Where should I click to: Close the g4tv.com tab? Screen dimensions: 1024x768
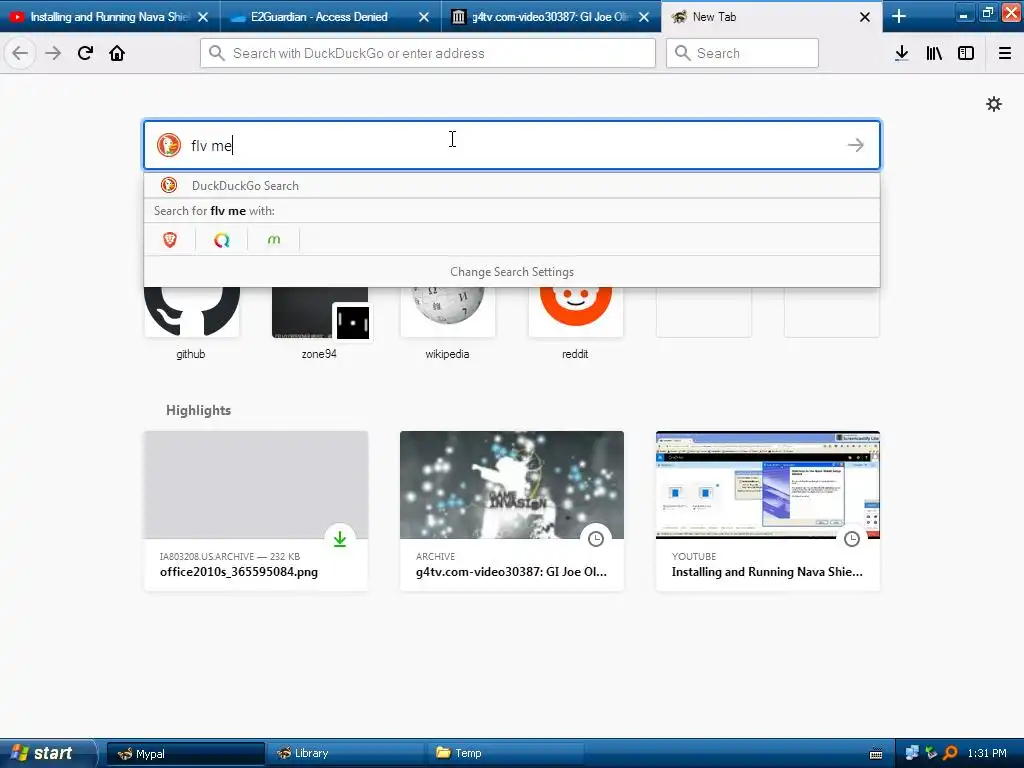(644, 17)
